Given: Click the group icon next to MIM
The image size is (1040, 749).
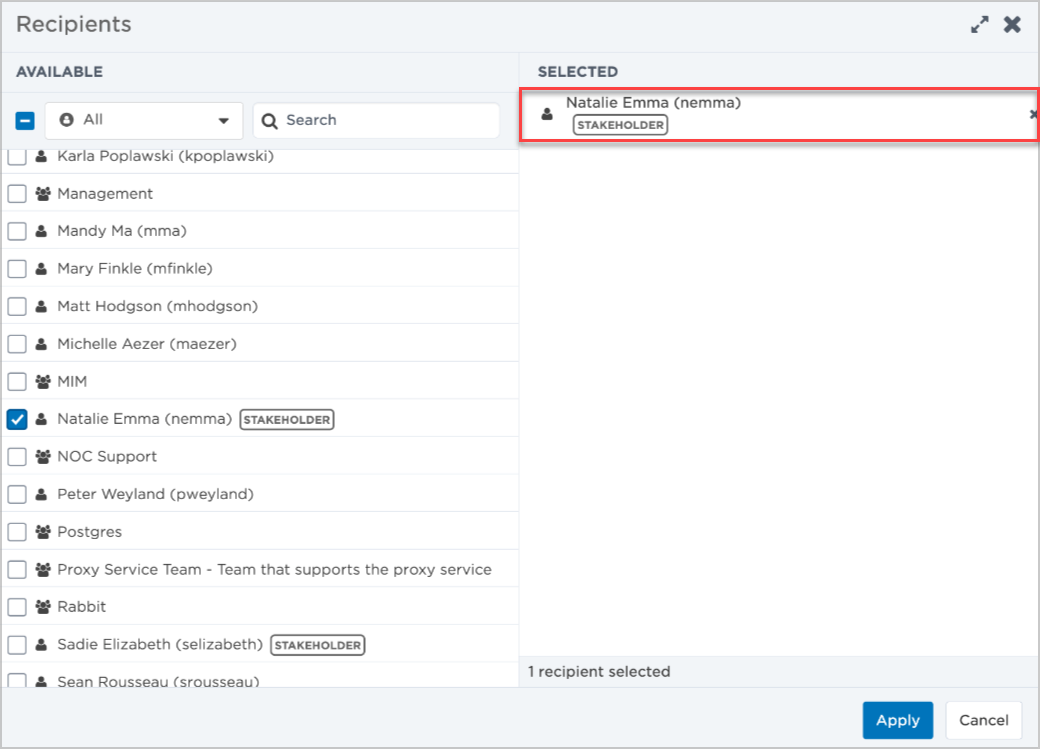Looking at the screenshot, I should pos(42,382).
